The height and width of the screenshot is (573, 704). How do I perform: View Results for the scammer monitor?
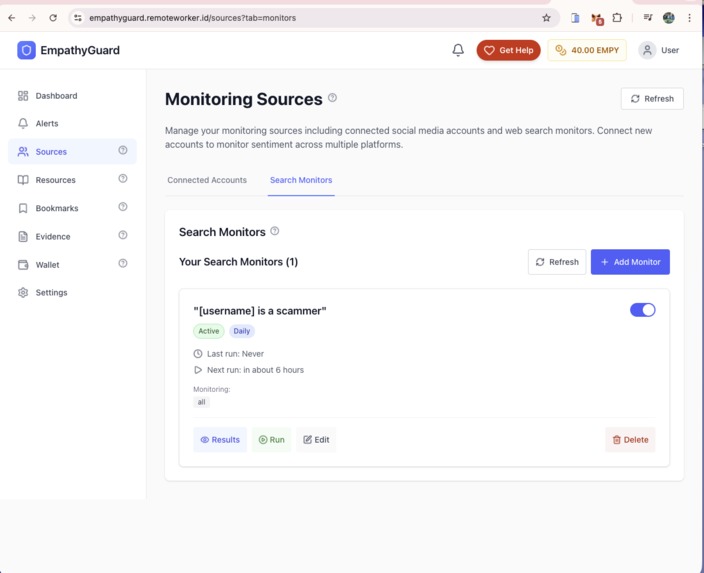coord(220,440)
